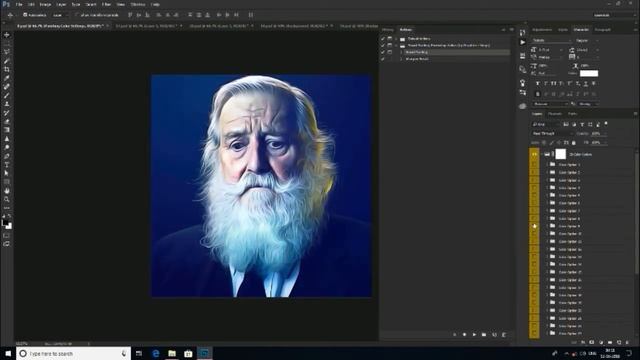Open File Explorer from taskbar
Screen dimensions: 640x360
172,353
